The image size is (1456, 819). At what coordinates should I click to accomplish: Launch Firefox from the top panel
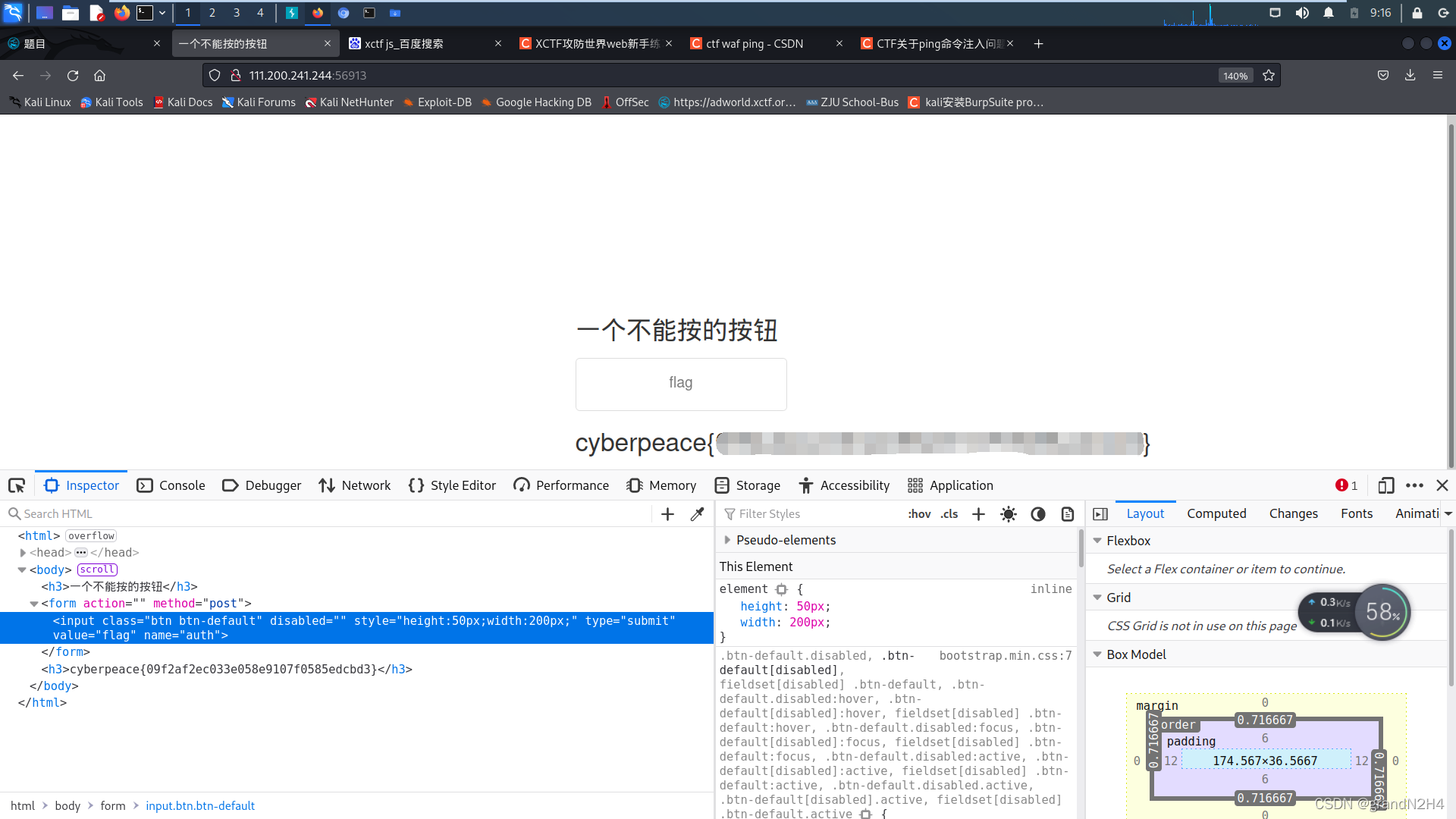point(121,12)
